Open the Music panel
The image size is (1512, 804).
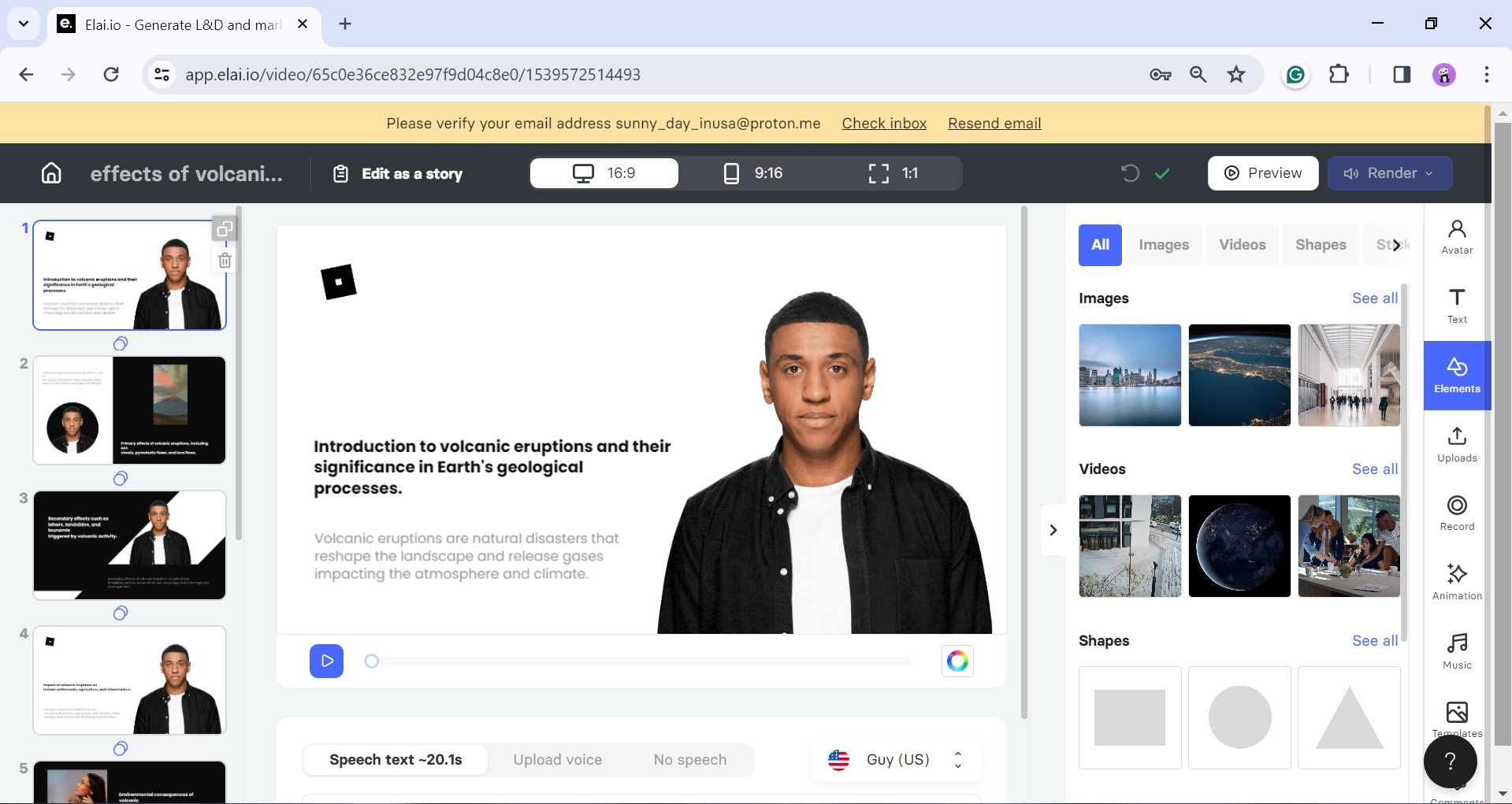pos(1457,651)
